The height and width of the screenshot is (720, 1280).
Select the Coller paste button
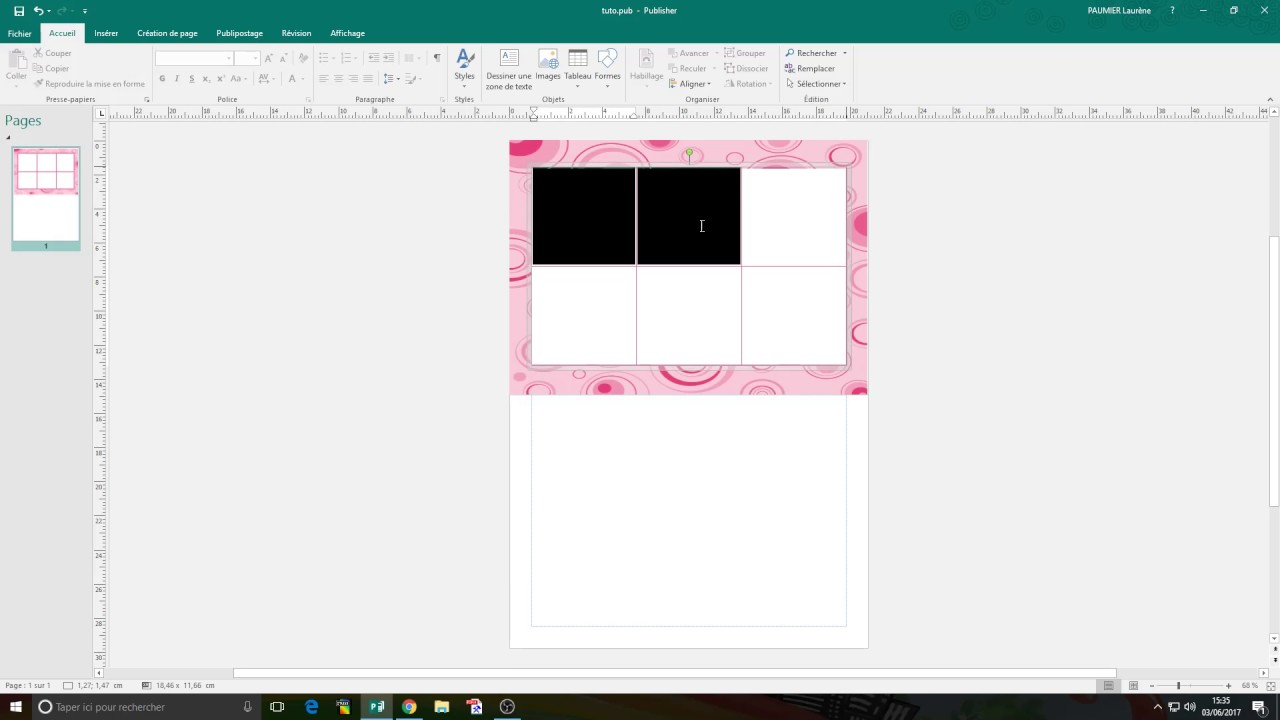click(16, 66)
